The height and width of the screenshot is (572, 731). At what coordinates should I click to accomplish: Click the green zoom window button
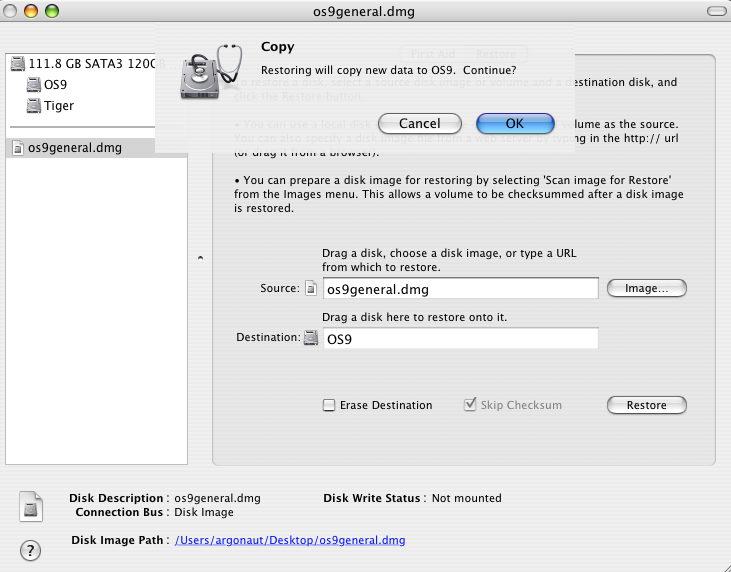tap(52, 11)
